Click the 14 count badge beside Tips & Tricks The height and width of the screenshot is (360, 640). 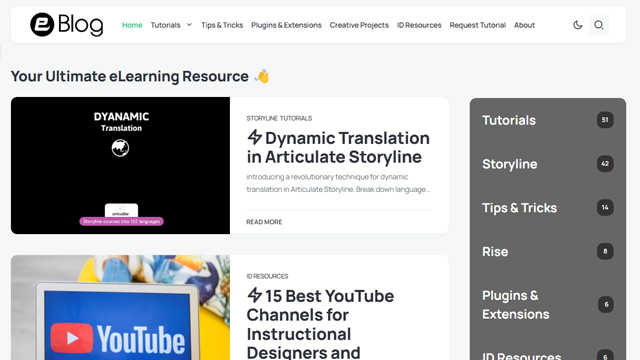click(605, 207)
